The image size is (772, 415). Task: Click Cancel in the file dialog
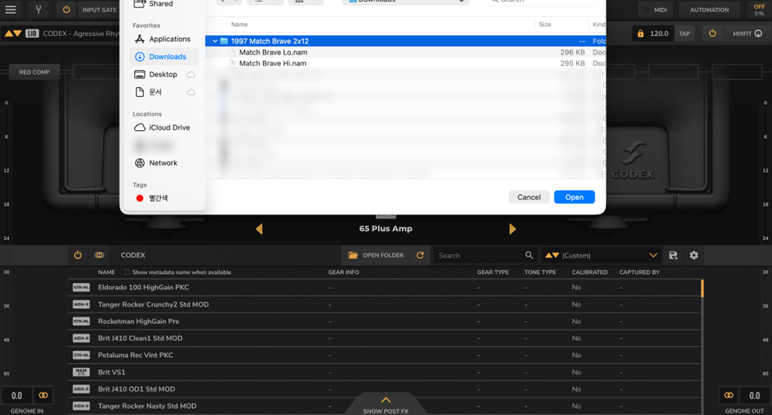(x=529, y=197)
